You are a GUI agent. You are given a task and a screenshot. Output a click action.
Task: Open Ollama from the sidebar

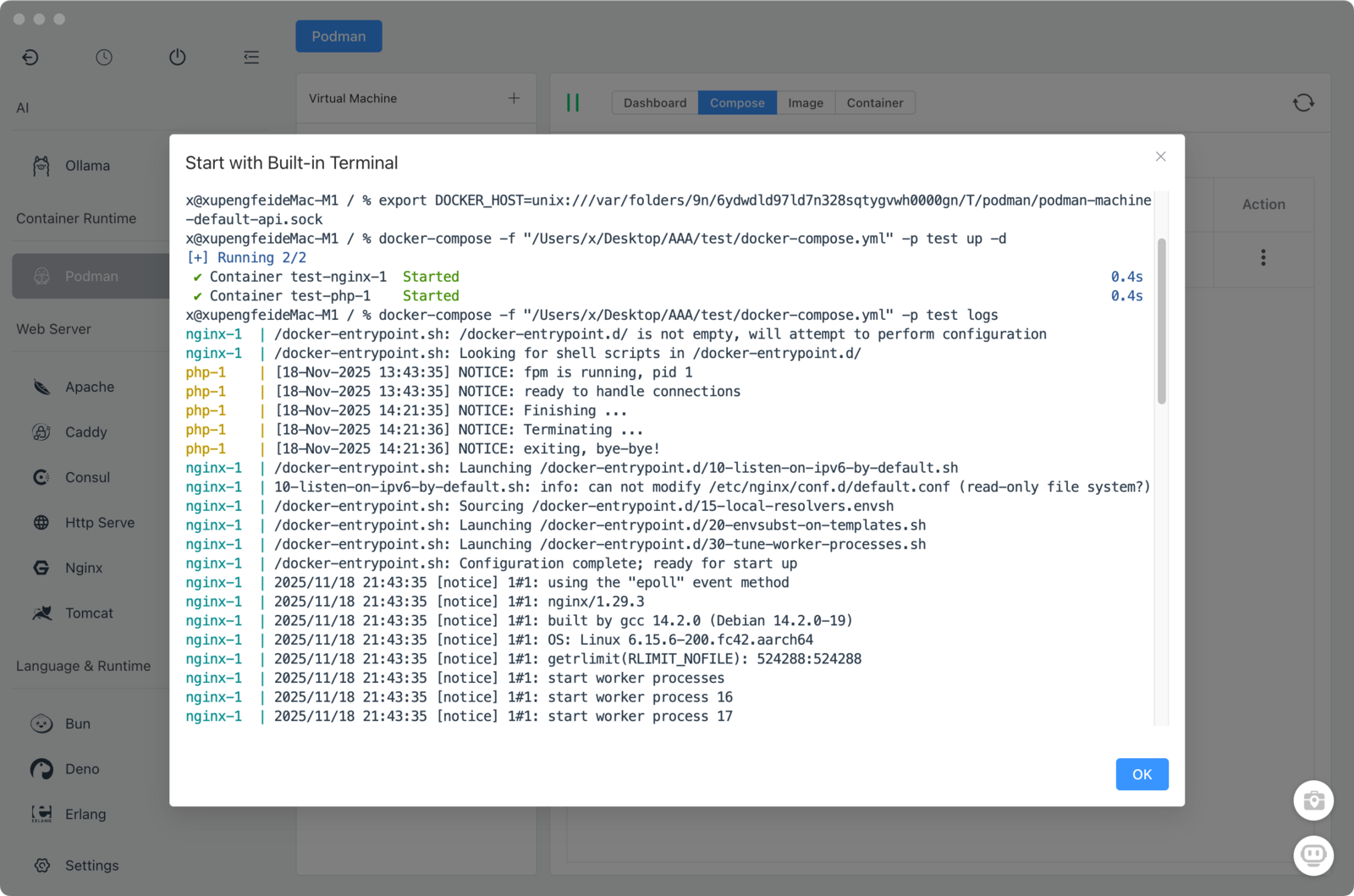point(87,166)
